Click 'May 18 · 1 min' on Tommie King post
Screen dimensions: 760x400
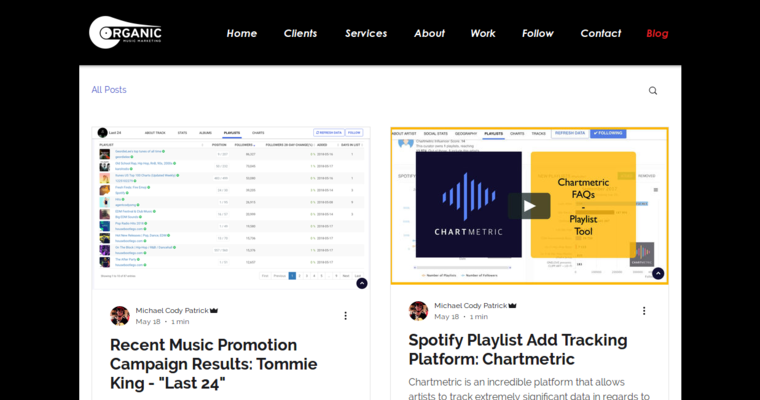pyautogui.click(x=162, y=321)
